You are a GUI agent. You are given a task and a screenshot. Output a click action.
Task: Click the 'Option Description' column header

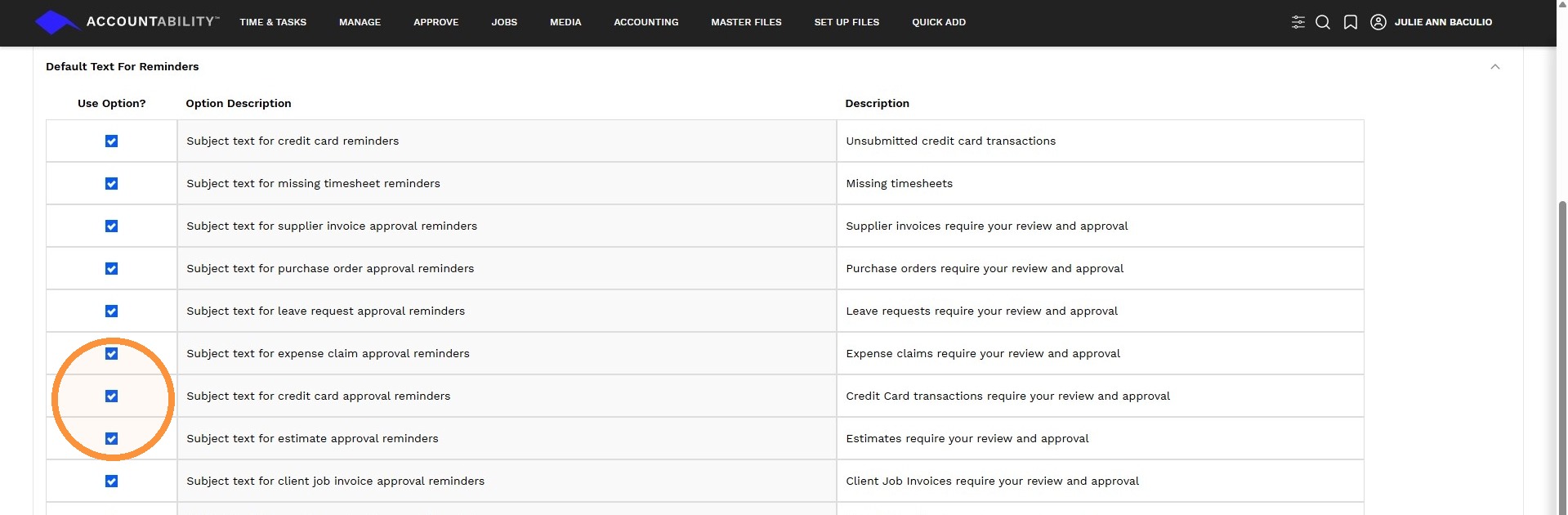(x=239, y=104)
